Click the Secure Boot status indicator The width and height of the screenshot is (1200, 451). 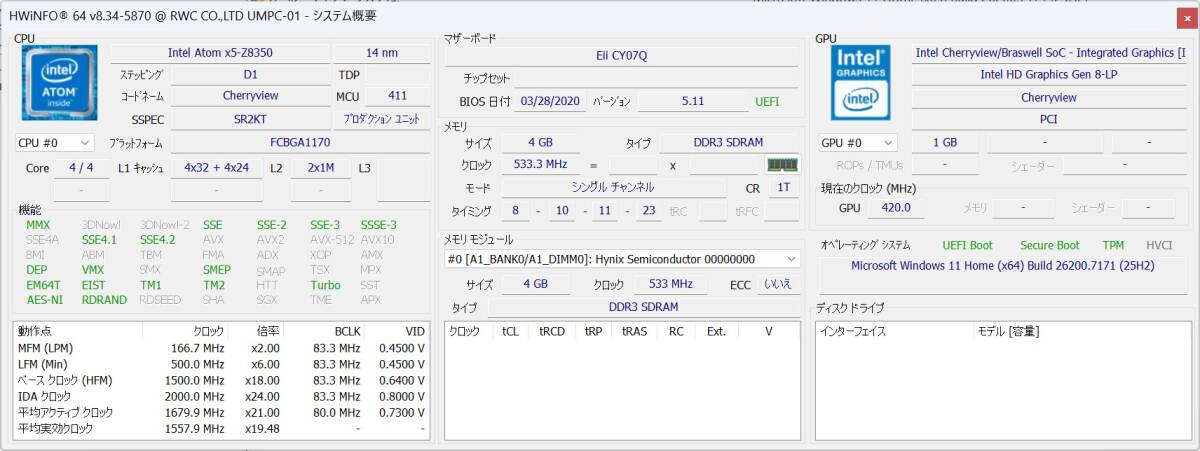[x=1049, y=245]
